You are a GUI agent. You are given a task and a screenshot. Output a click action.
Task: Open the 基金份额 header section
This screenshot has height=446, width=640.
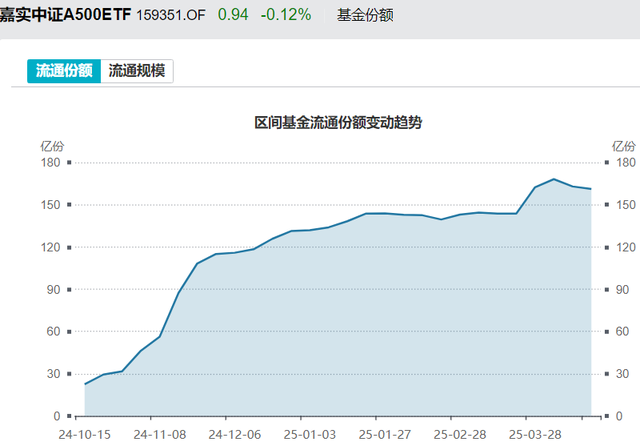[365, 16]
